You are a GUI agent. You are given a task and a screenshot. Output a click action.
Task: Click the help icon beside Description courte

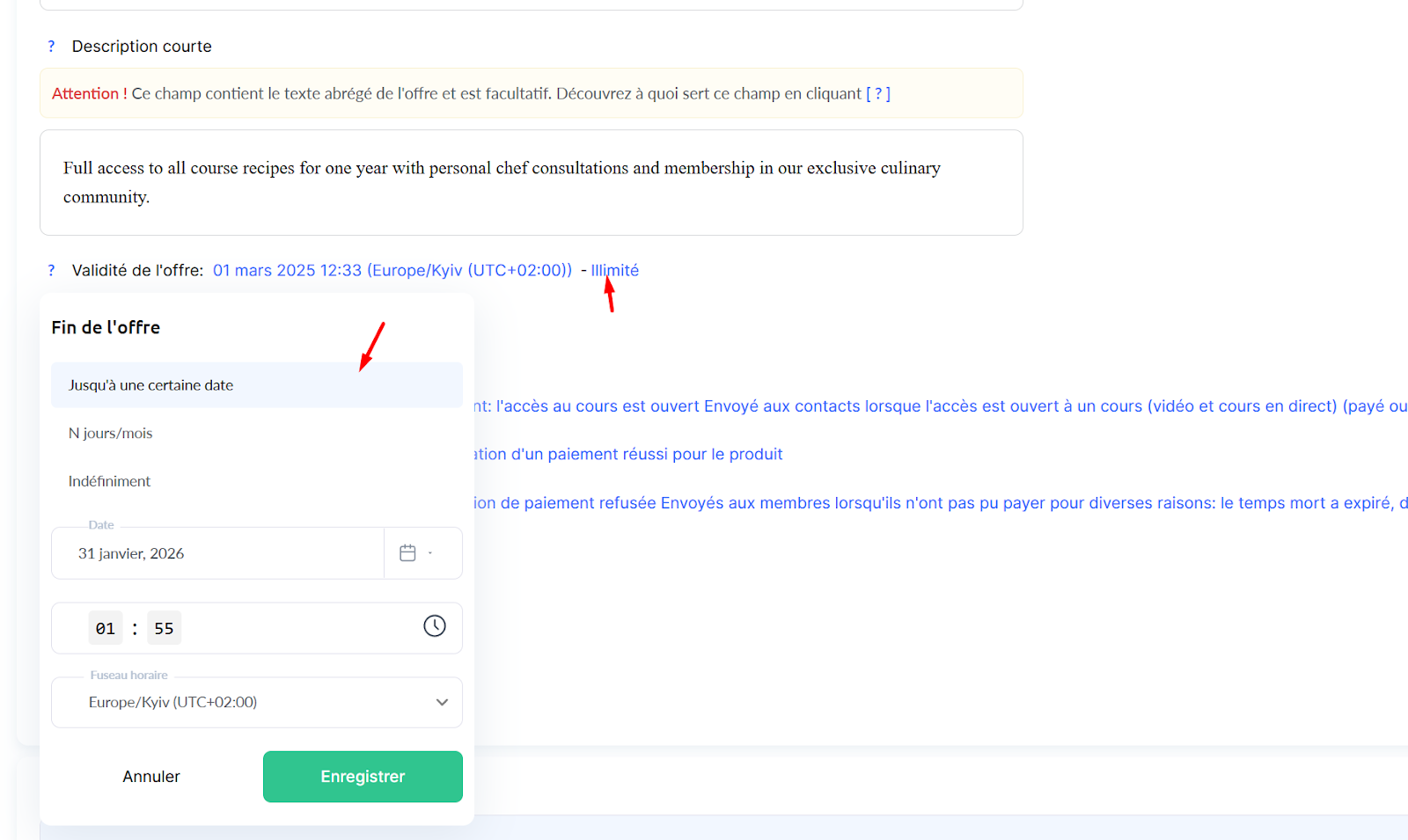click(51, 47)
